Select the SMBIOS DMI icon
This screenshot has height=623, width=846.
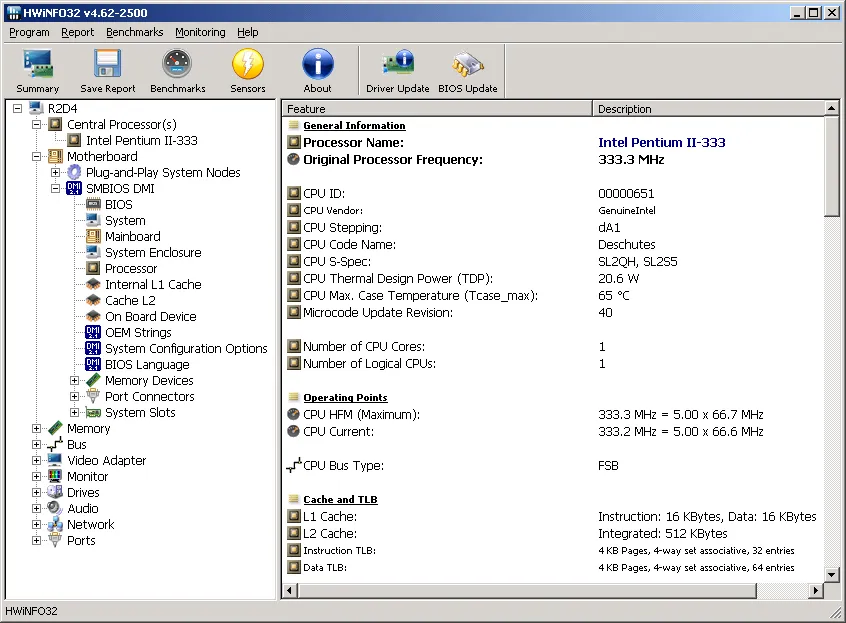[74, 188]
